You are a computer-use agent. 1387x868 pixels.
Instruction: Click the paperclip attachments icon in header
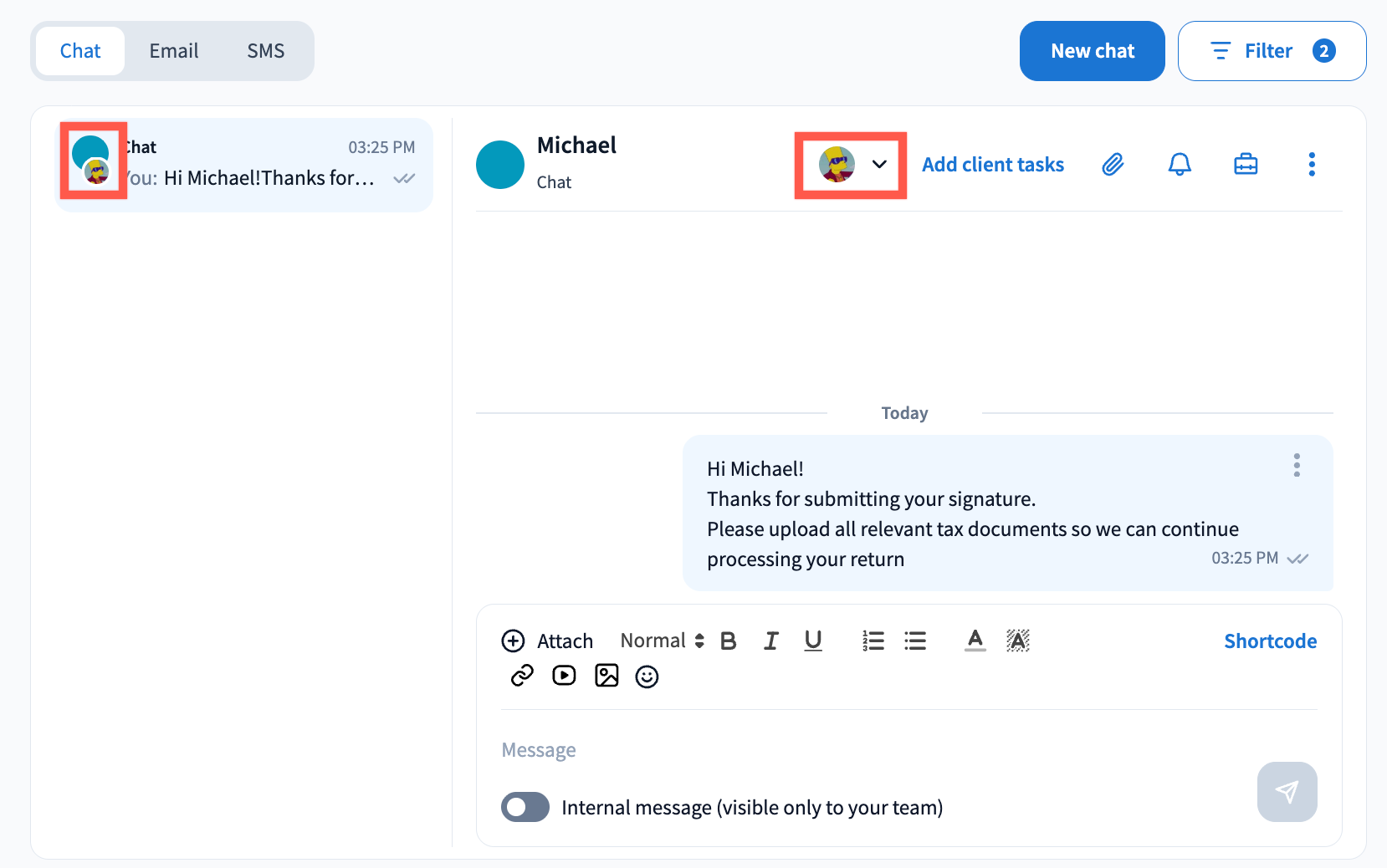click(1113, 165)
